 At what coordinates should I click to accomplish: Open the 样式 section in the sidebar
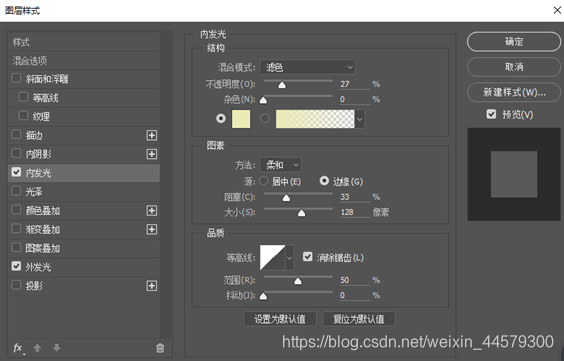pos(84,42)
